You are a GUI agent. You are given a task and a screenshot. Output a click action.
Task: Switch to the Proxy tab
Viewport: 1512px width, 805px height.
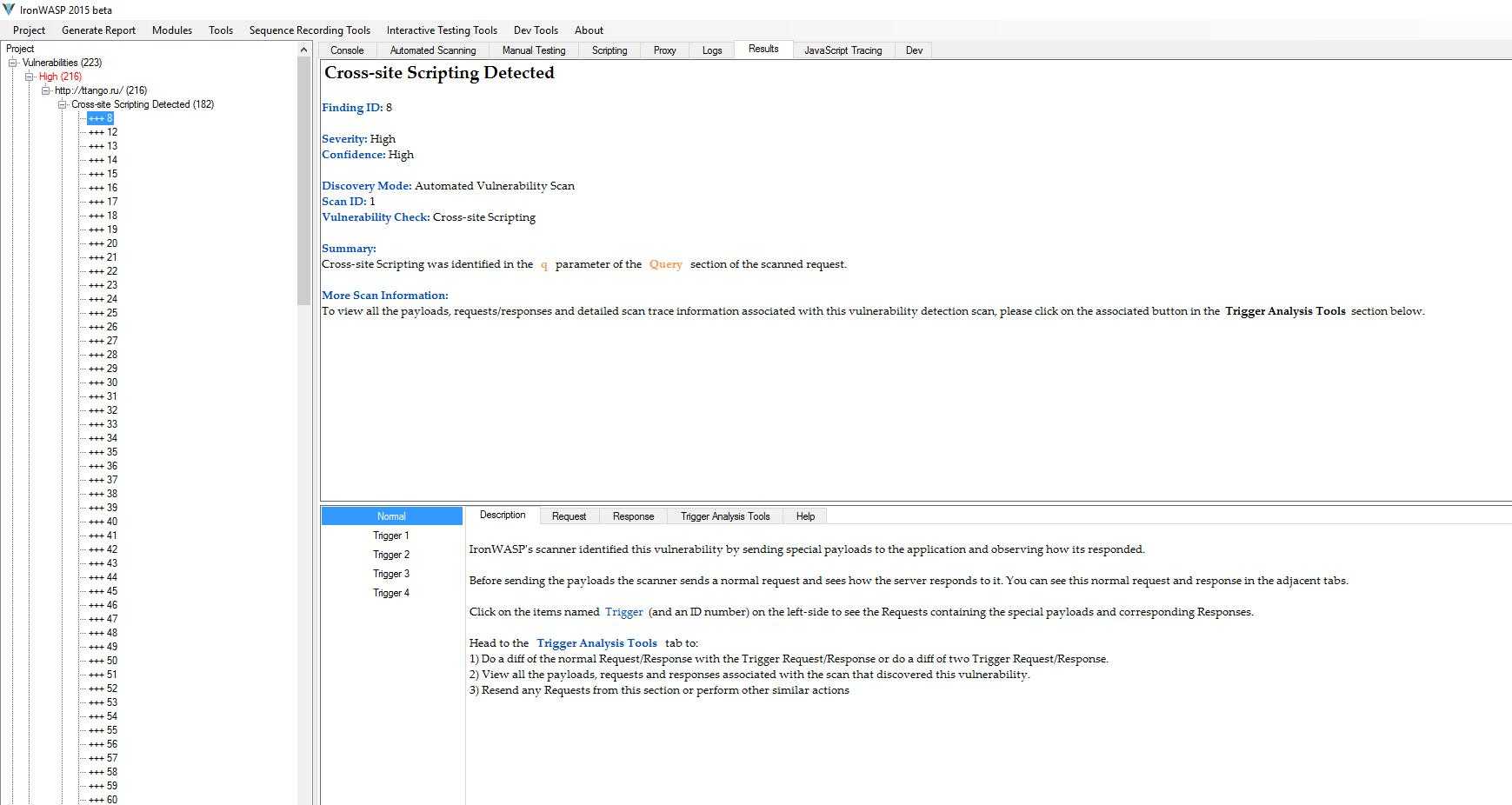(664, 50)
